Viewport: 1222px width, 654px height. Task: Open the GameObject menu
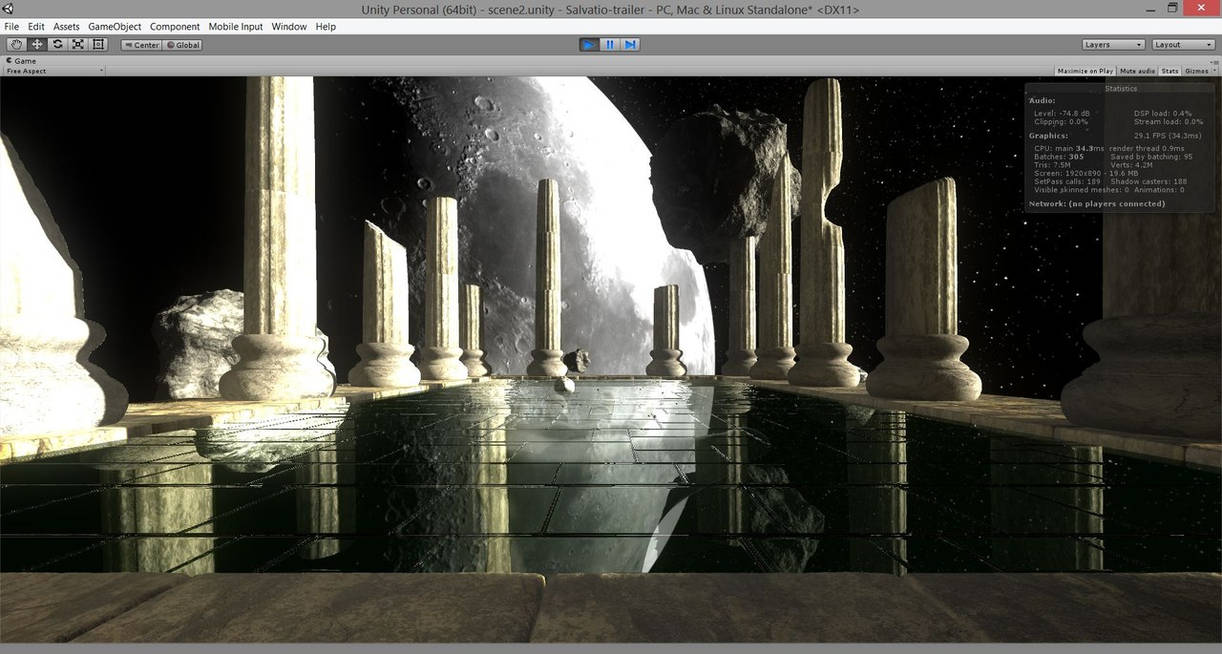click(x=115, y=27)
